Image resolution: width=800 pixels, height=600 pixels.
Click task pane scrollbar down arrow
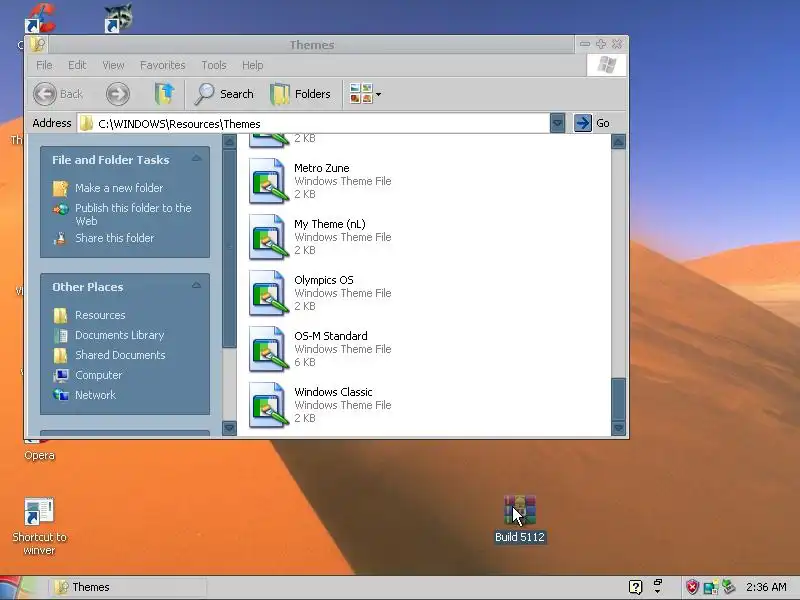(230, 428)
